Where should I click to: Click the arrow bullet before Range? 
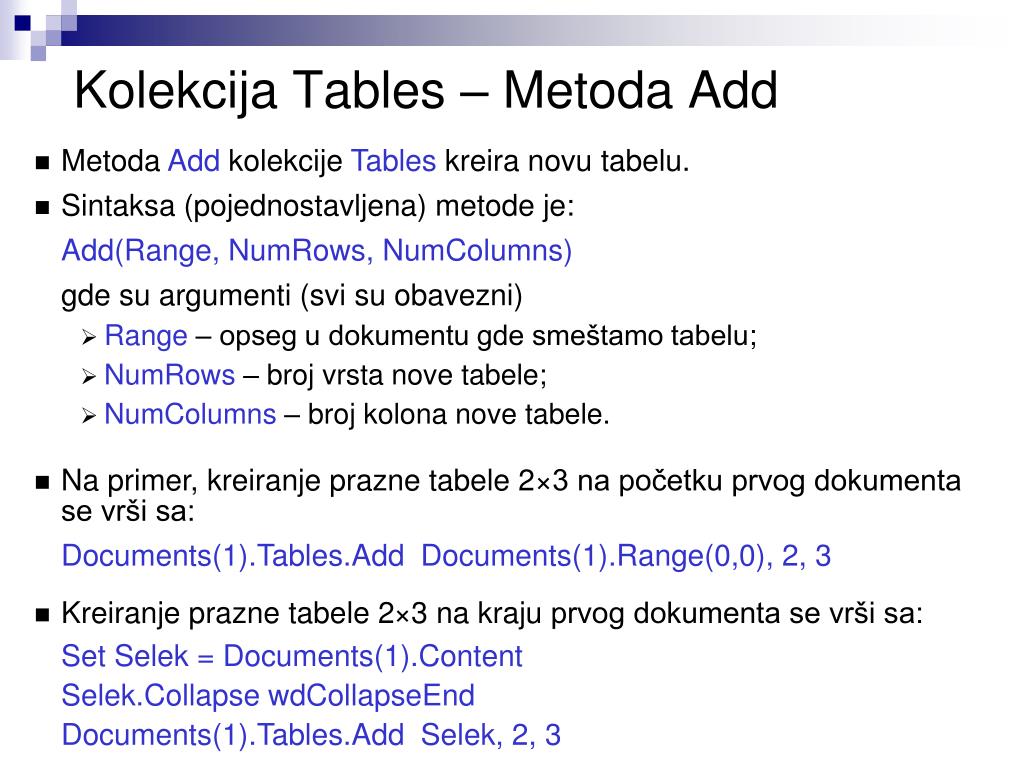click(x=89, y=338)
